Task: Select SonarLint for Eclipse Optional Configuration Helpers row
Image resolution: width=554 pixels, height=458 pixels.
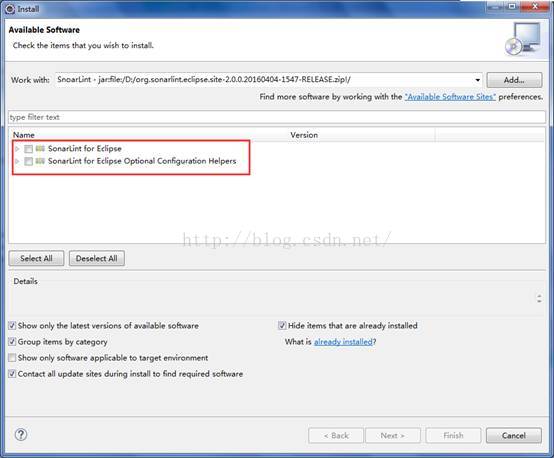Action: coord(142,161)
